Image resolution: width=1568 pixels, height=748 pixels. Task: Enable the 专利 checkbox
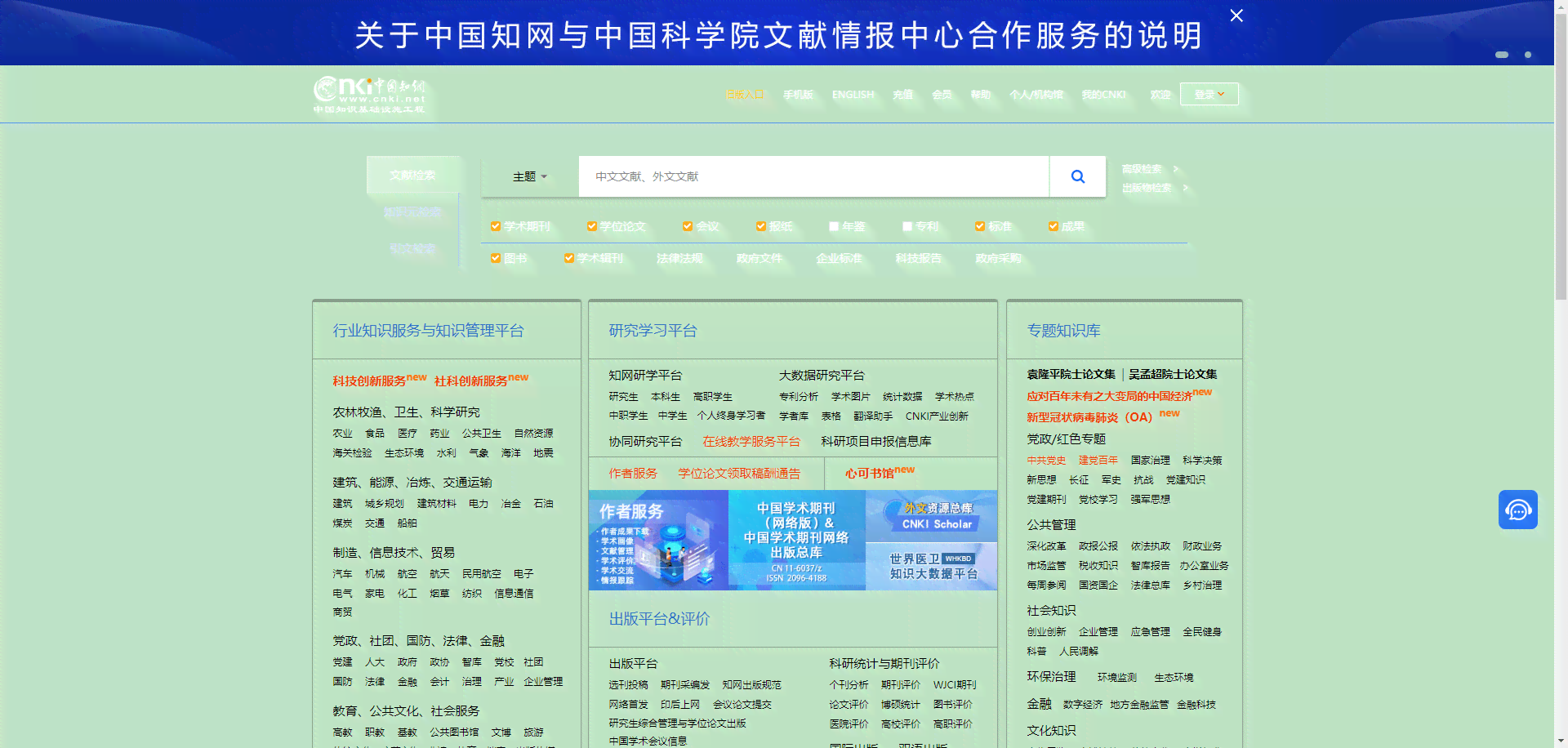(906, 226)
